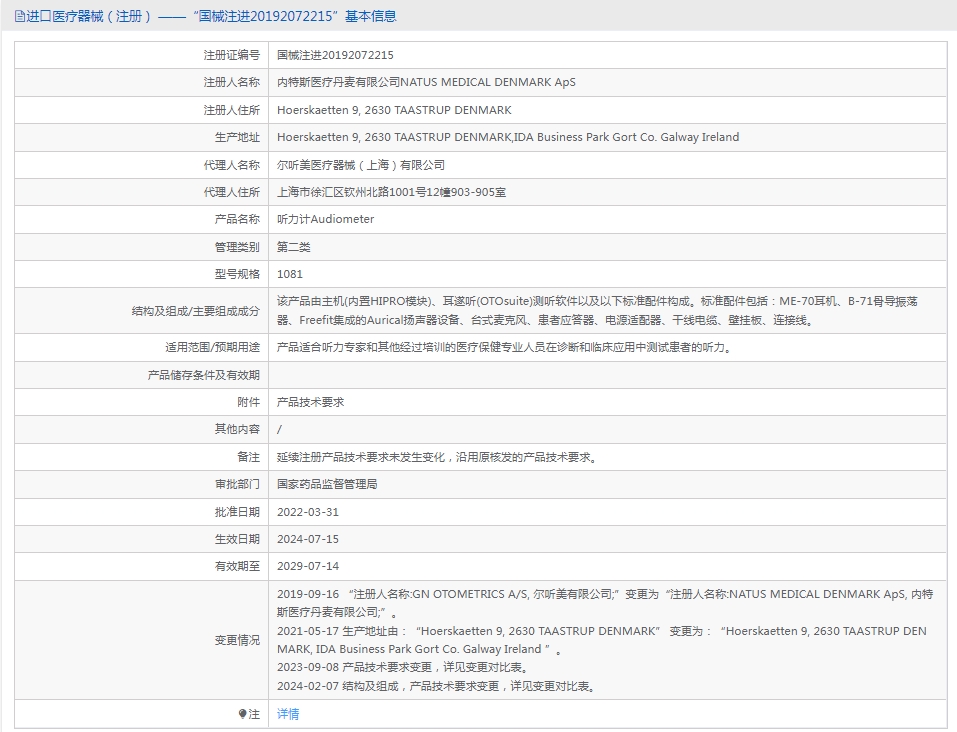Select registrant address Hoerskaetten 9, 2630 TAASTRUP DENMARK
This screenshot has height=732, width=957.
click(x=394, y=110)
